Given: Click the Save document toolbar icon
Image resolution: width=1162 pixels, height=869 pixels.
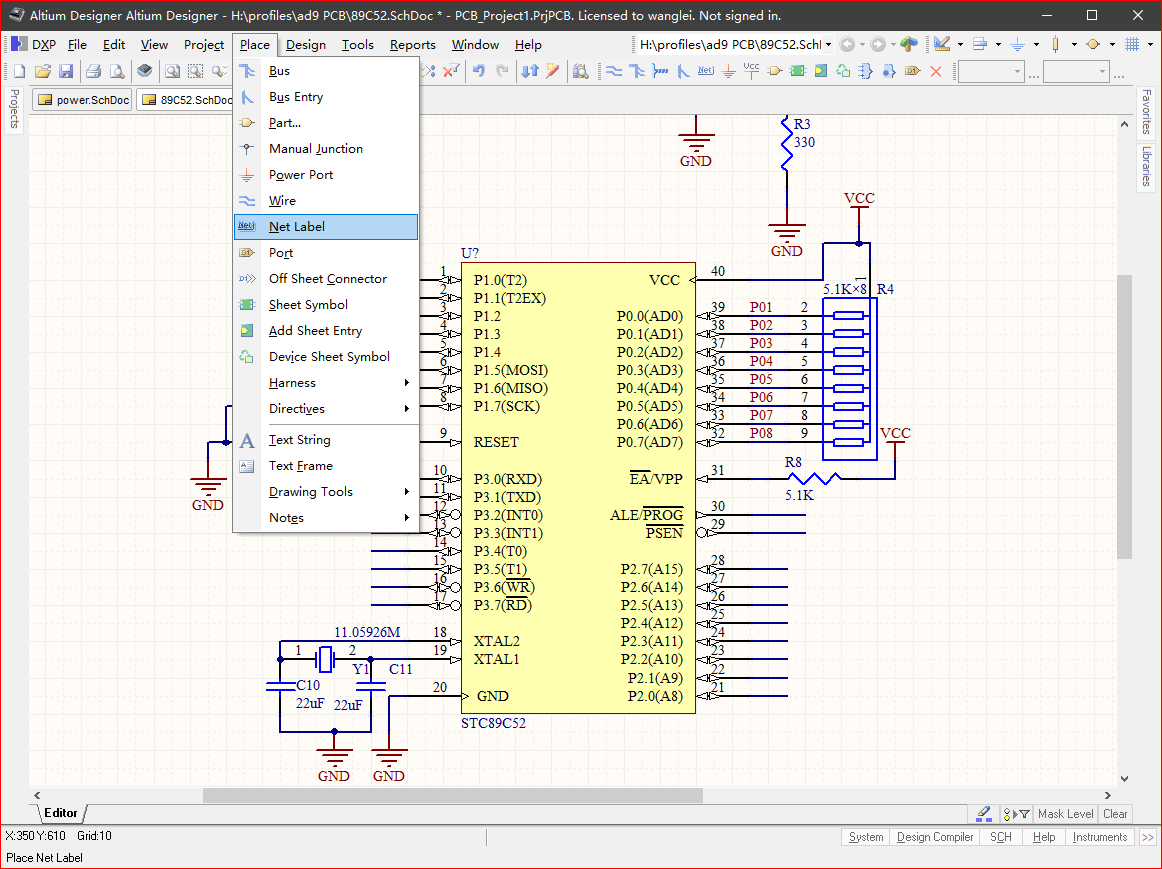Looking at the screenshot, I should pyautogui.click(x=66, y=71).
